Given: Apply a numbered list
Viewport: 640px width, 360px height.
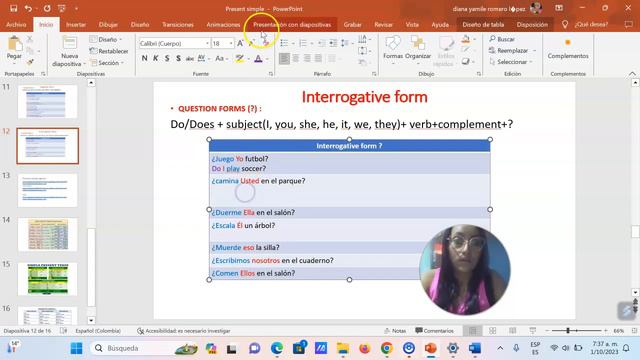Looking at the screenshot, I should click(303, 43).
